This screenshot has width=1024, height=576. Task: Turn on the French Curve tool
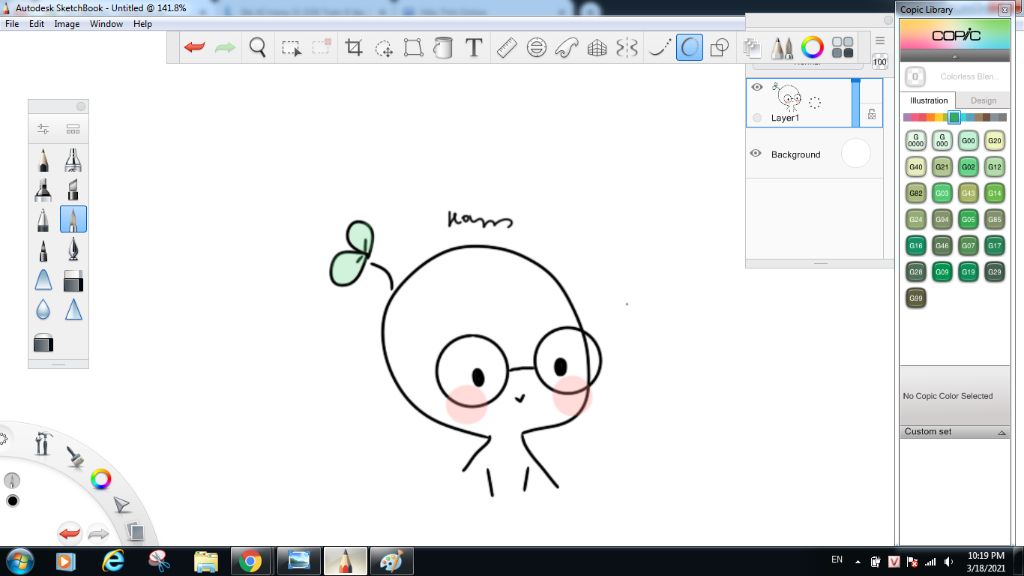[x=567, y=48]
